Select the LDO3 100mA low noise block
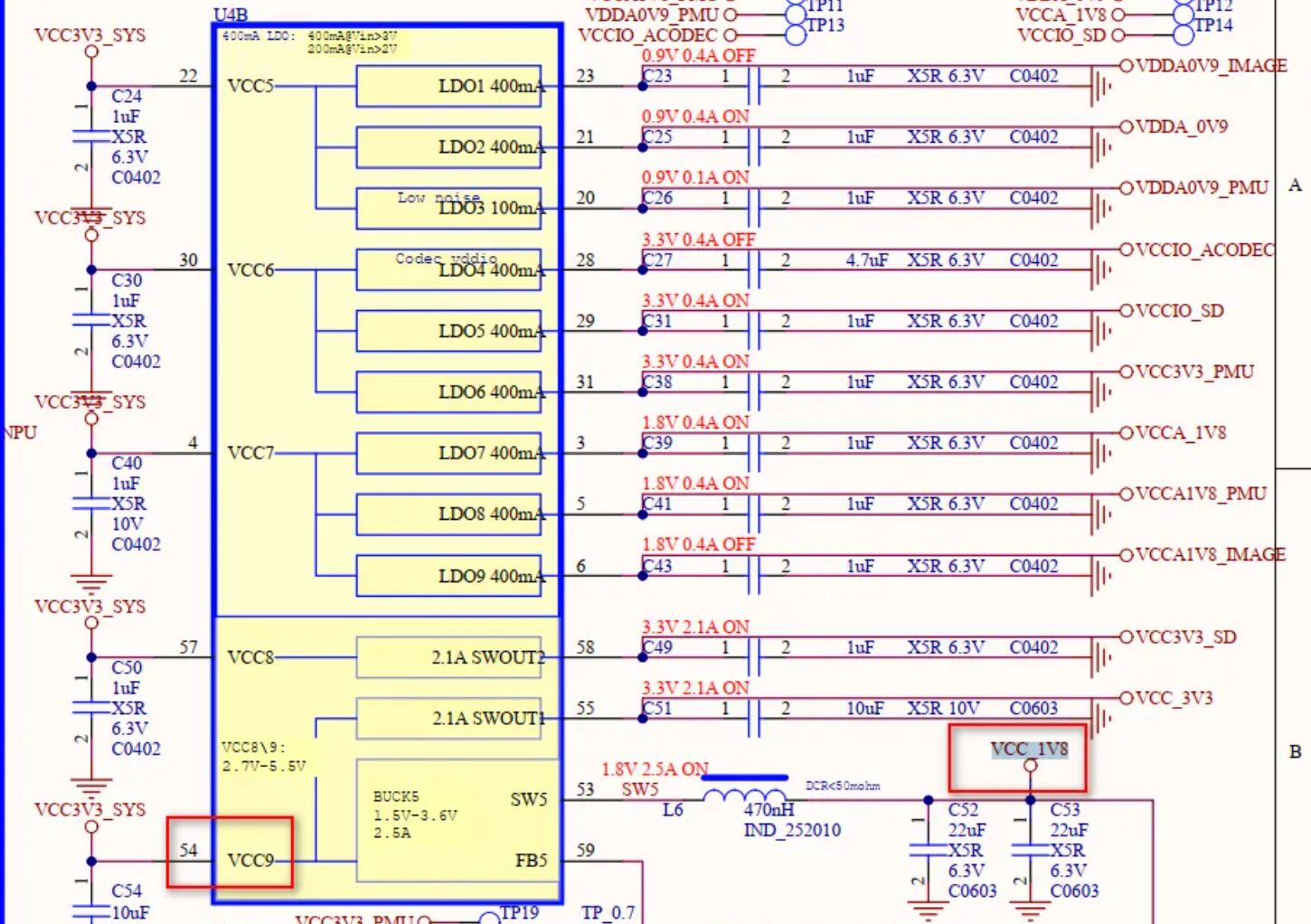Image resolution: width=1311 pixels, height=924 pixels. (448, 207)
